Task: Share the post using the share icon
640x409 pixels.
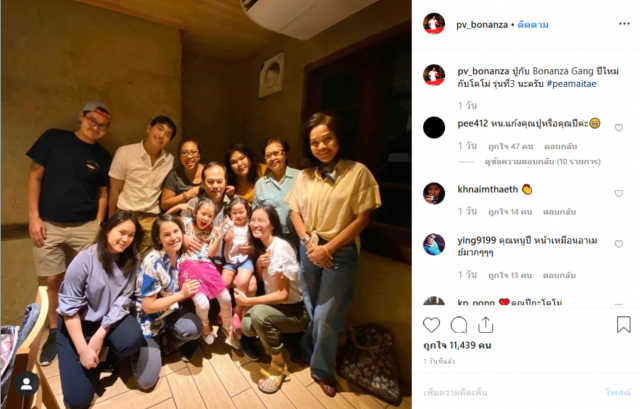Action: point(486,325)
